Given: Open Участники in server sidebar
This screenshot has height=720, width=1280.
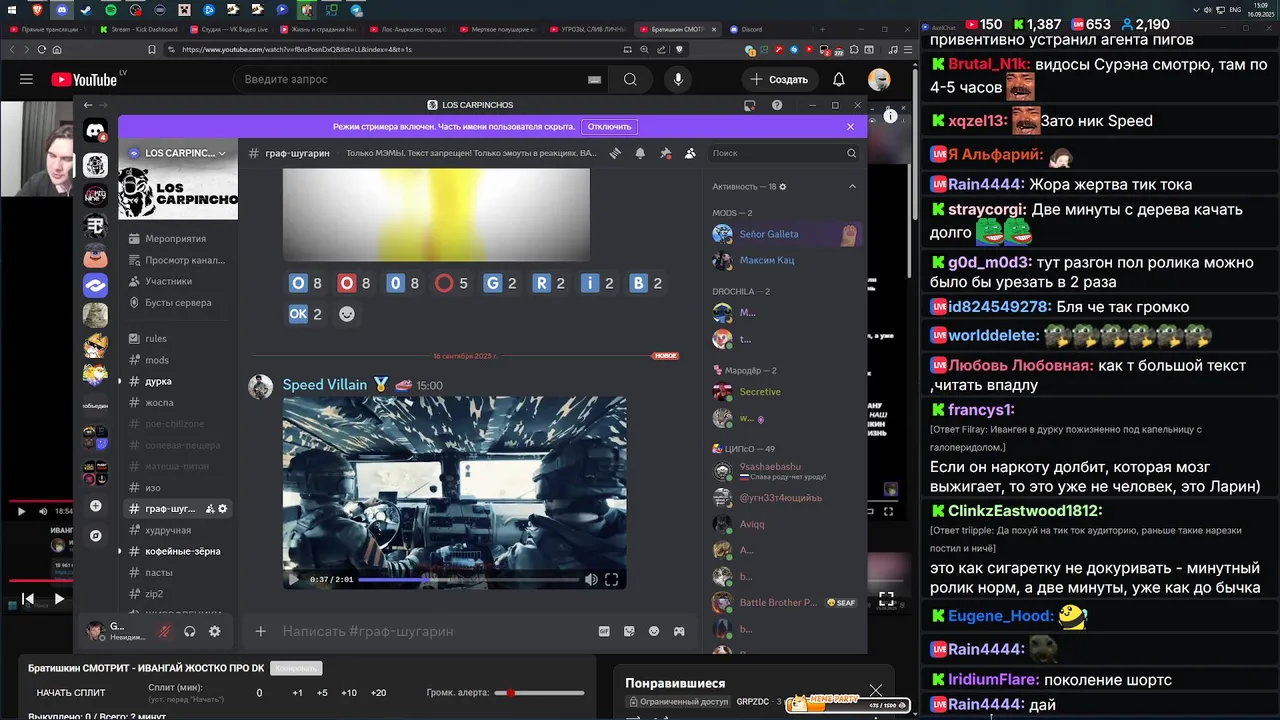Looking at the screenshot, I should pos(177,281).
